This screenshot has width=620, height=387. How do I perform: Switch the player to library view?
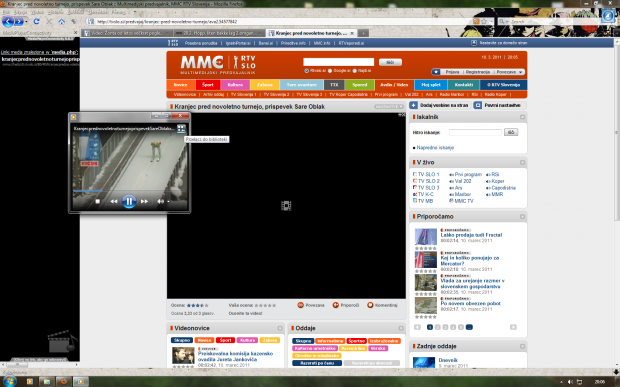tap(181, 128)
